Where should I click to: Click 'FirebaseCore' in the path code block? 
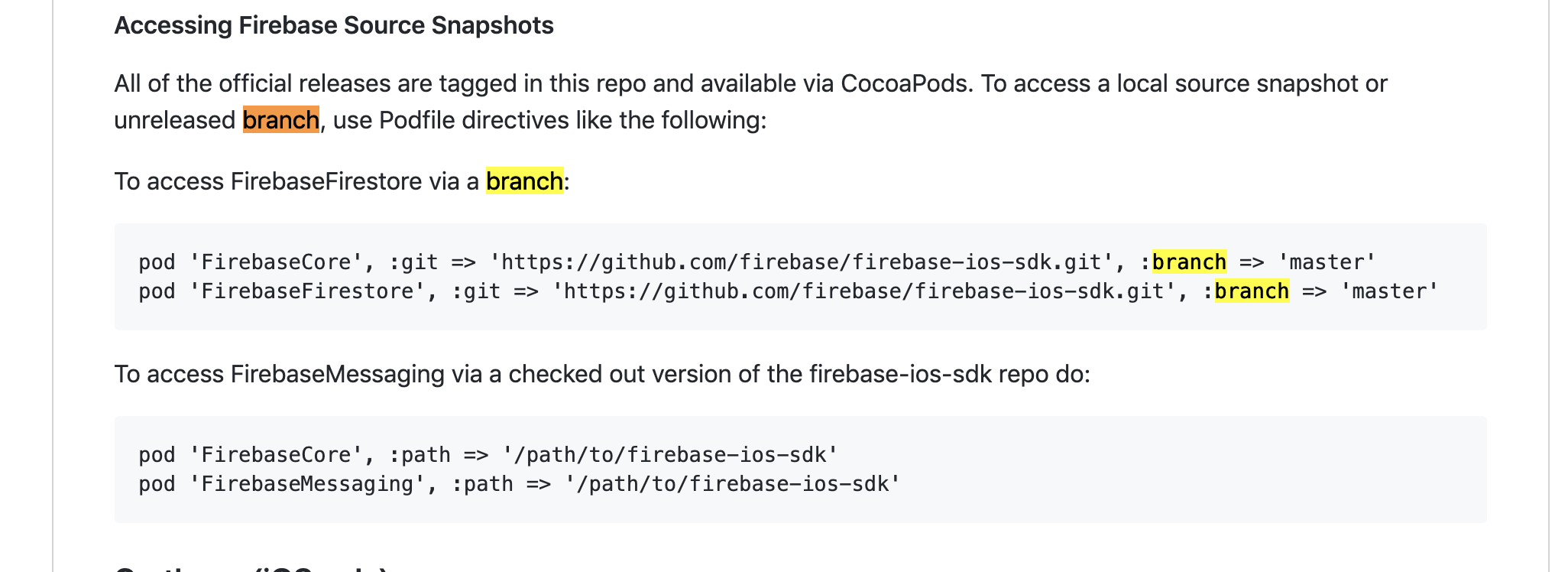275,455
